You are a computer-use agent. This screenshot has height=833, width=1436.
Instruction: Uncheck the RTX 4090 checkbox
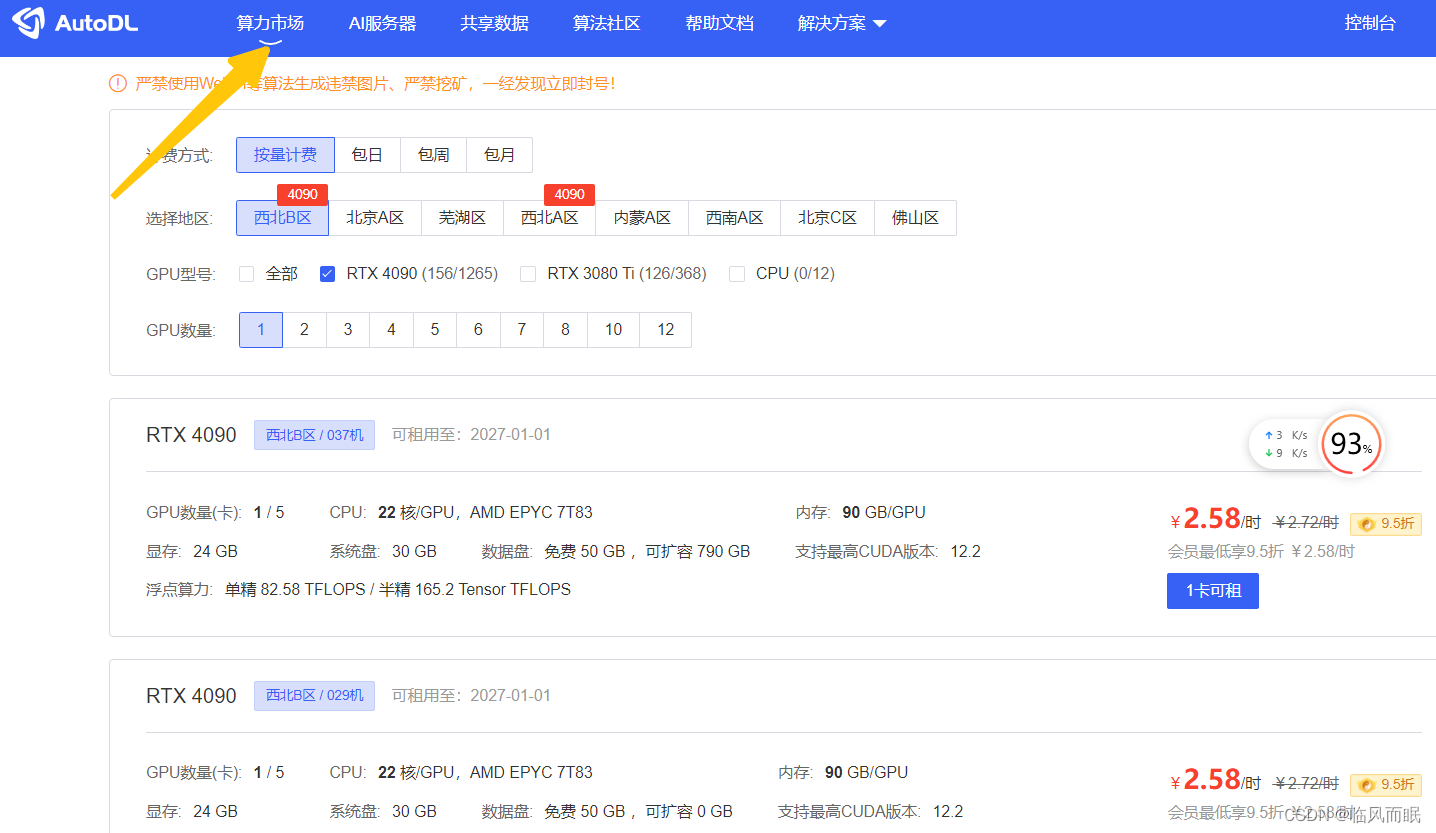(x=327, y=274)
